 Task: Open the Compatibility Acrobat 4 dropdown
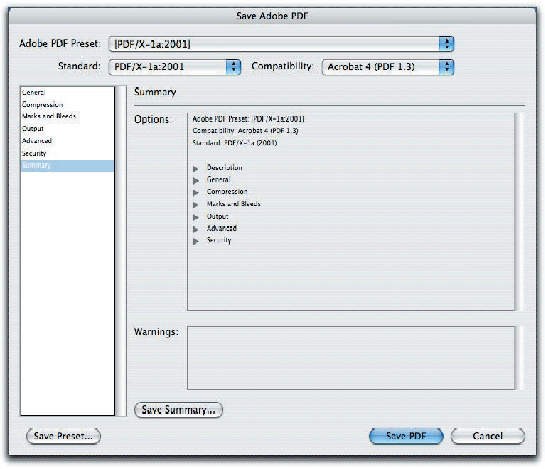(x=388, y=67)
